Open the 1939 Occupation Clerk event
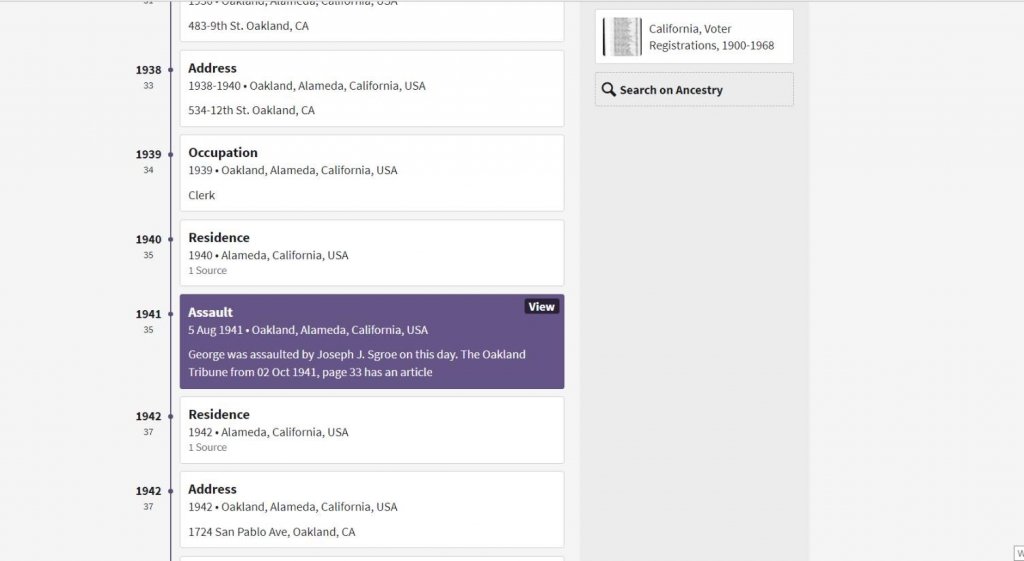This screenshot has width=1024, height=561. coord(371,174)
